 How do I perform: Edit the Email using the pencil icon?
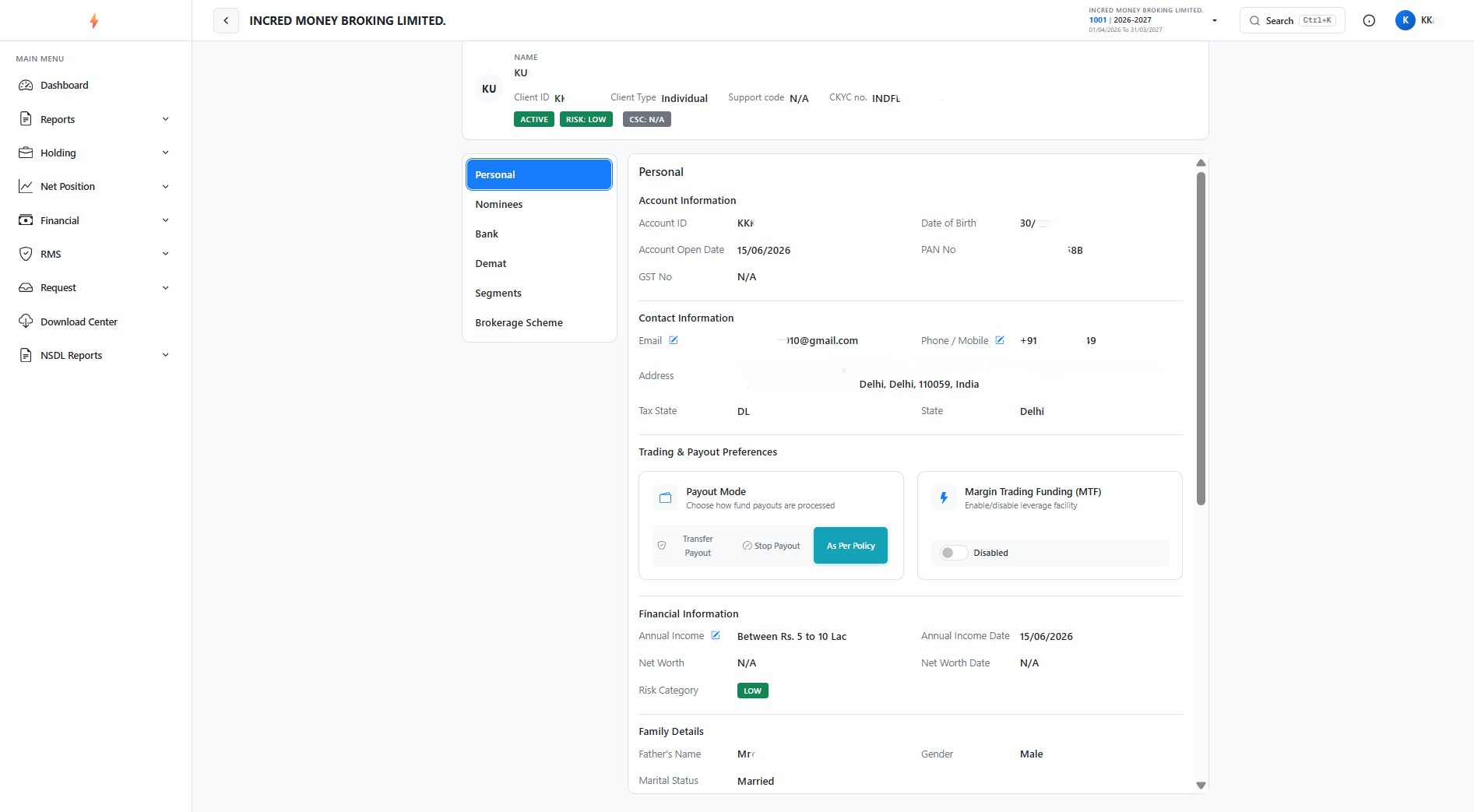tap(674, 340)
